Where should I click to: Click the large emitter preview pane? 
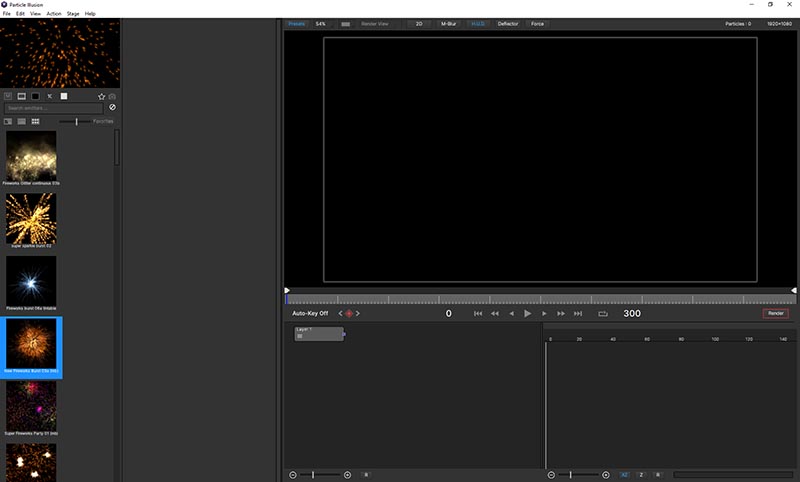click(x=60, y=53)
